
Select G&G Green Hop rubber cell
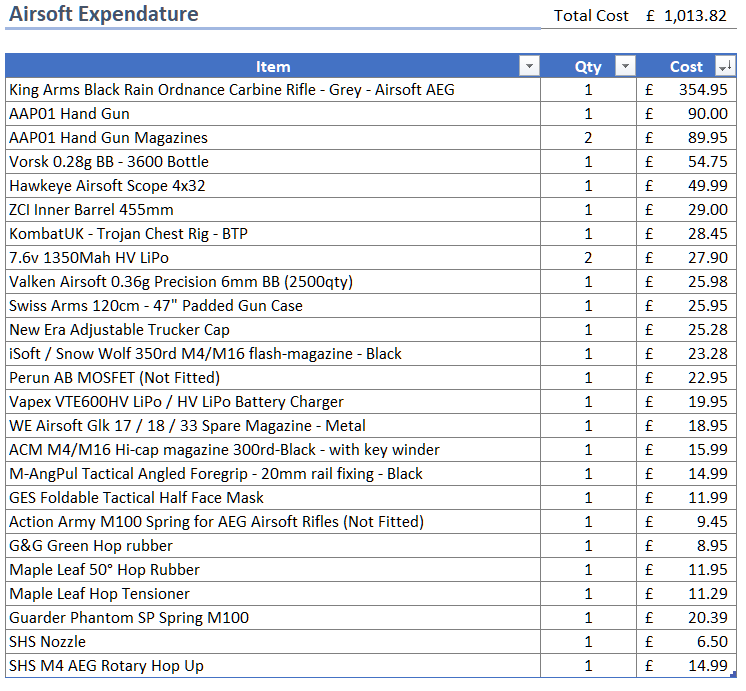point(273,545)
